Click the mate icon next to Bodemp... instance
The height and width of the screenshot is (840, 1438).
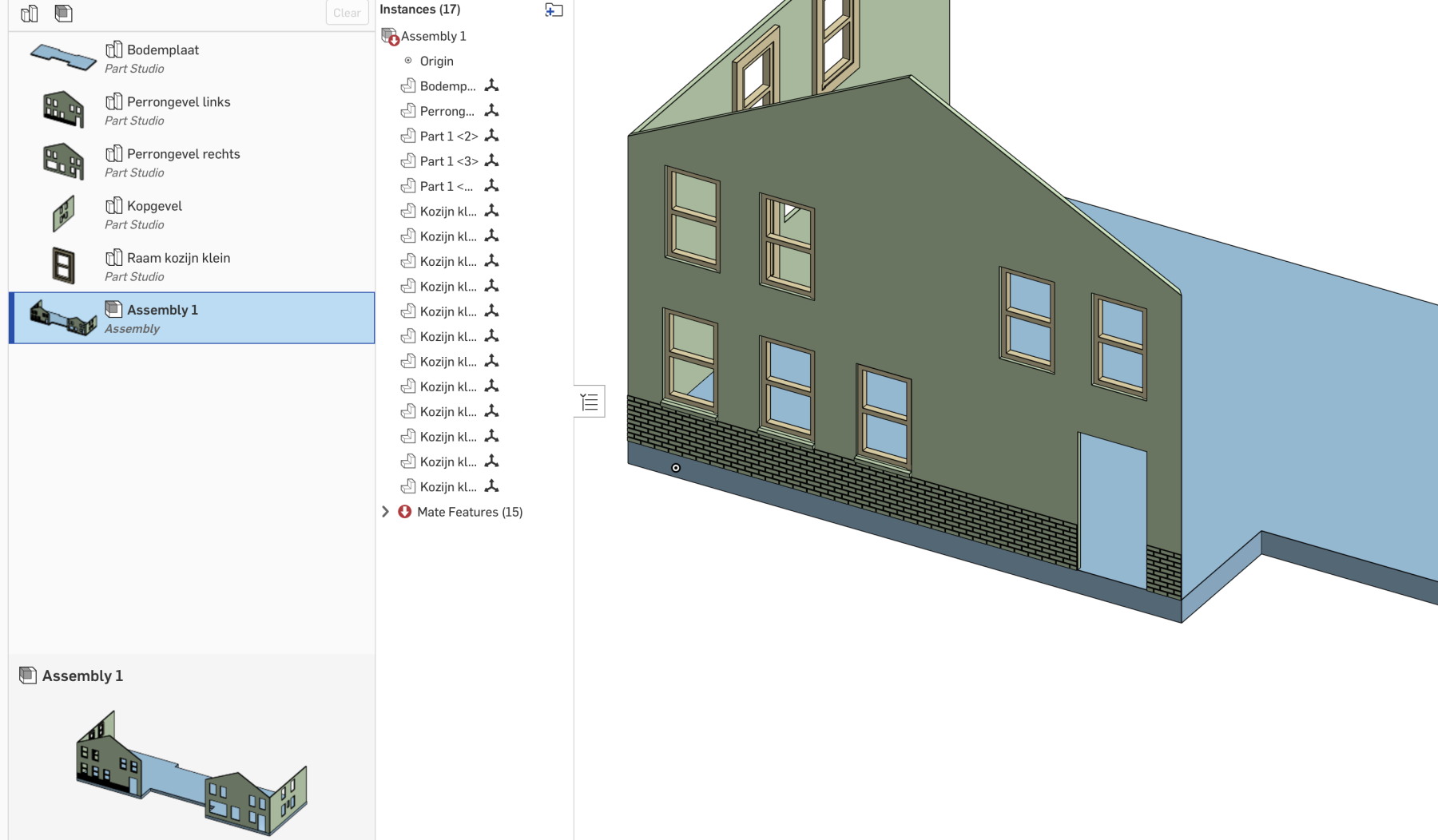[492, 85]
